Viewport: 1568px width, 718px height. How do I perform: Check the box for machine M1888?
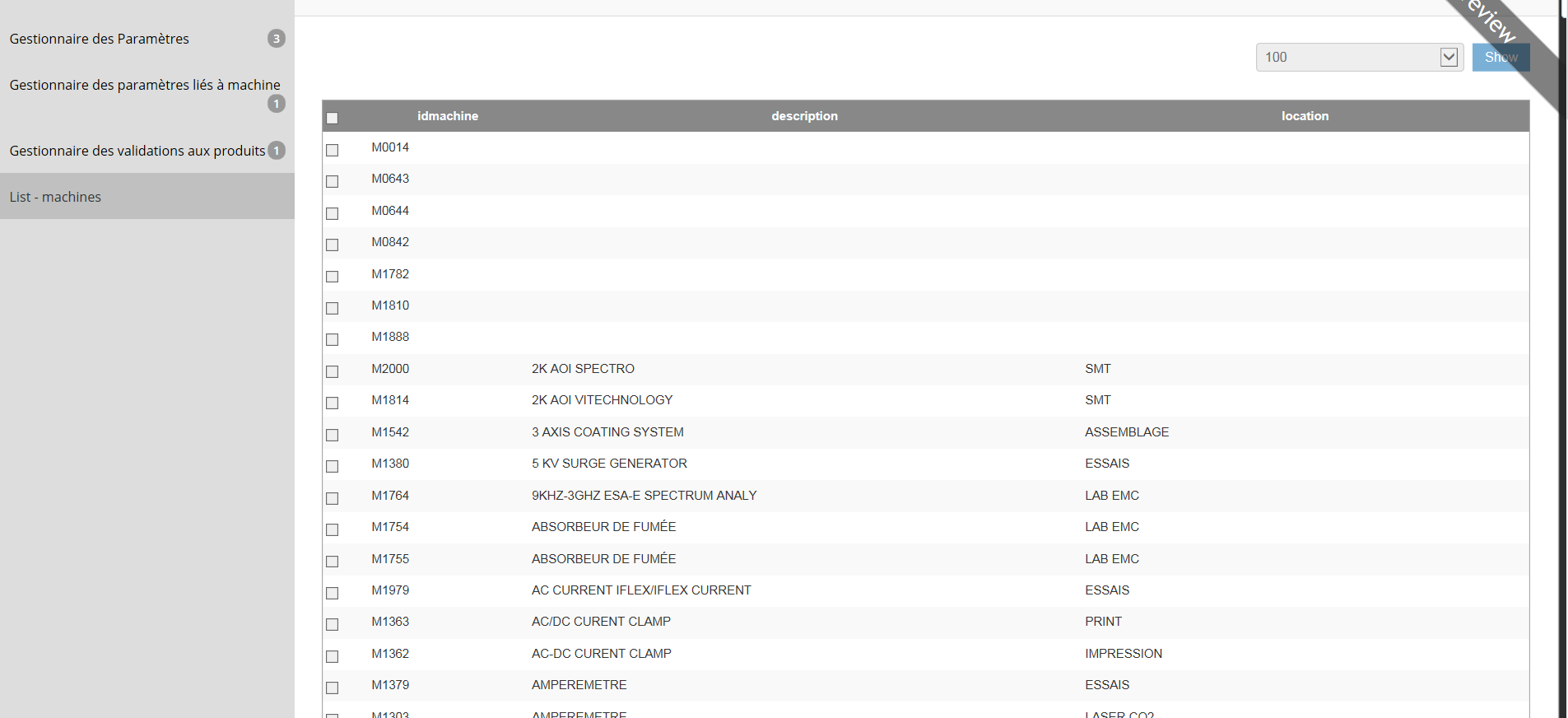(333, 339)
